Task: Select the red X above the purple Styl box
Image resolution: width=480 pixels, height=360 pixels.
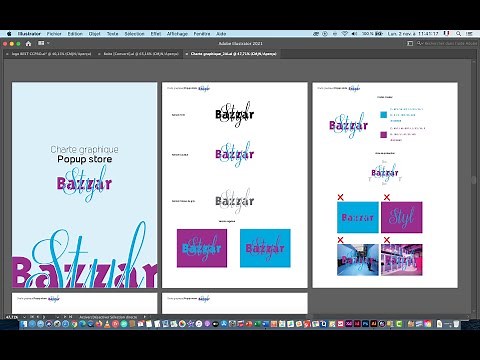Action: pyautogui.click(x=387, y=197)
